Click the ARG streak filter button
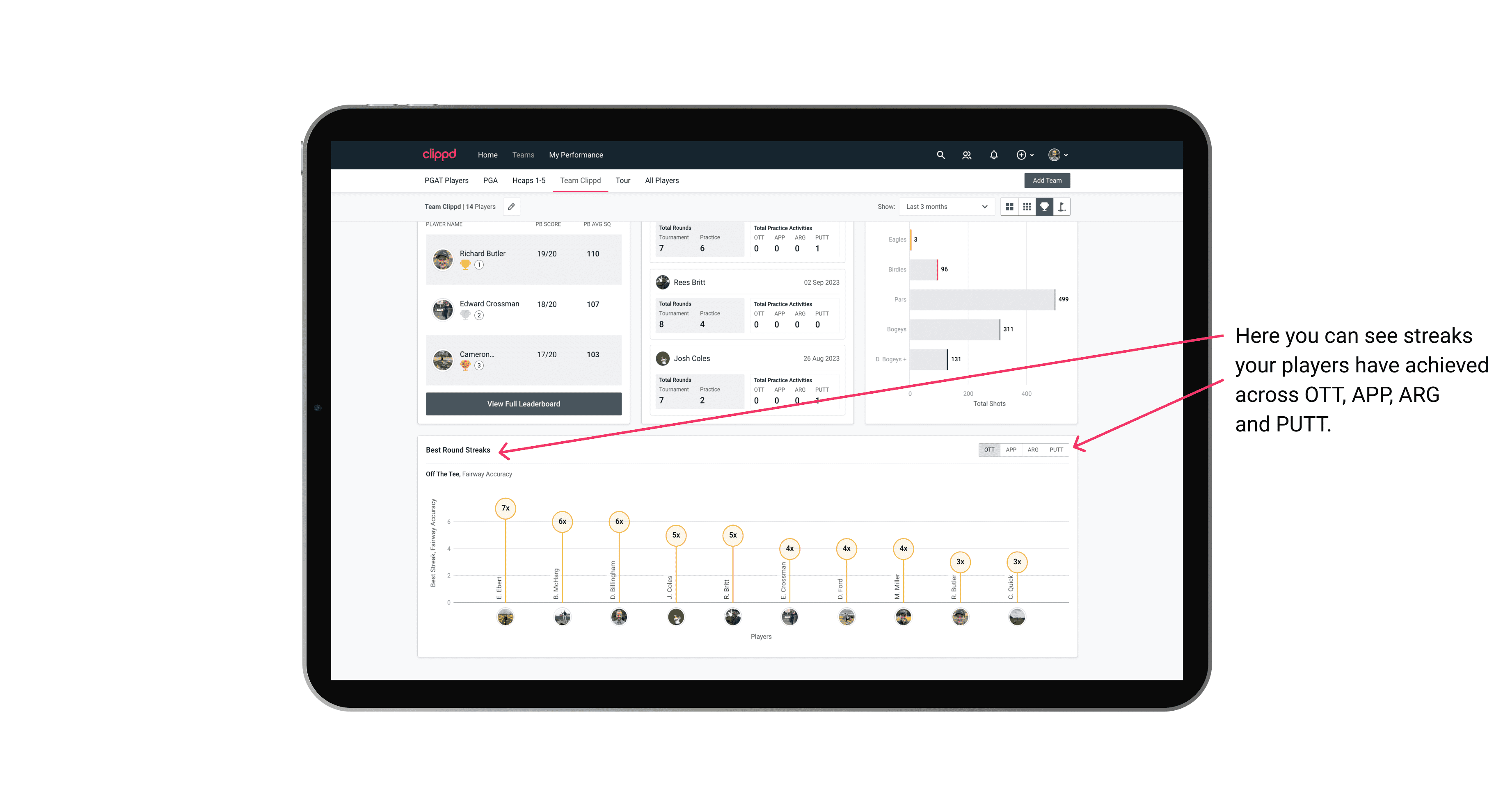Screen dimensions: 1510x812 [1033, 449]
